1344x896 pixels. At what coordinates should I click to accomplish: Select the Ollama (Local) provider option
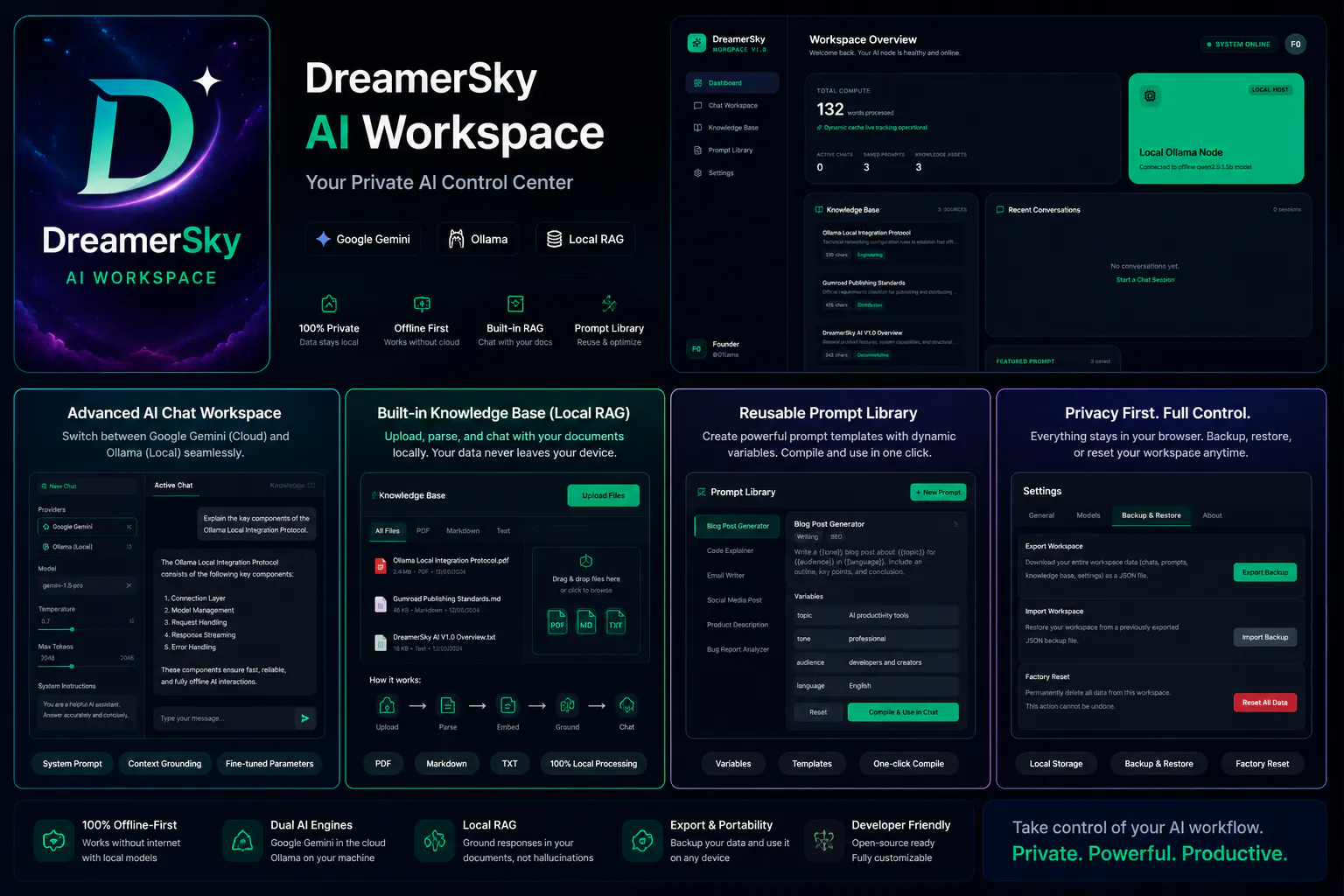click(87, 547)
